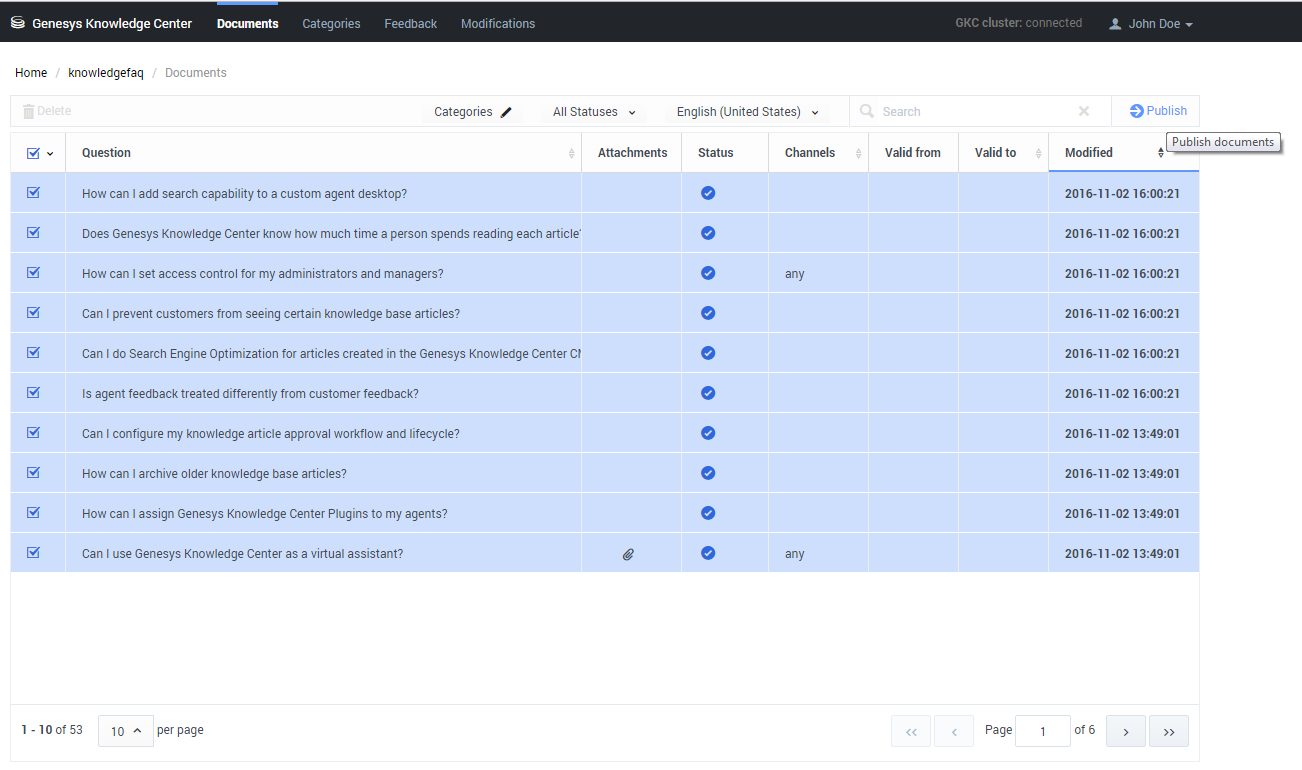
Task: Click the Home breadcrumb link
Action: click(31, 73)
